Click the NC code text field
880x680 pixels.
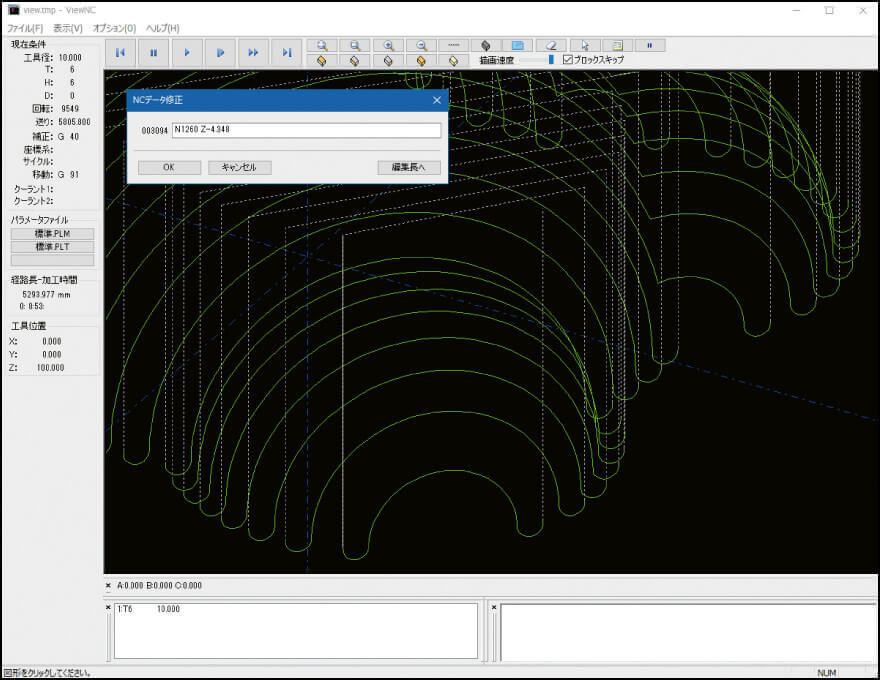[306, 130]
